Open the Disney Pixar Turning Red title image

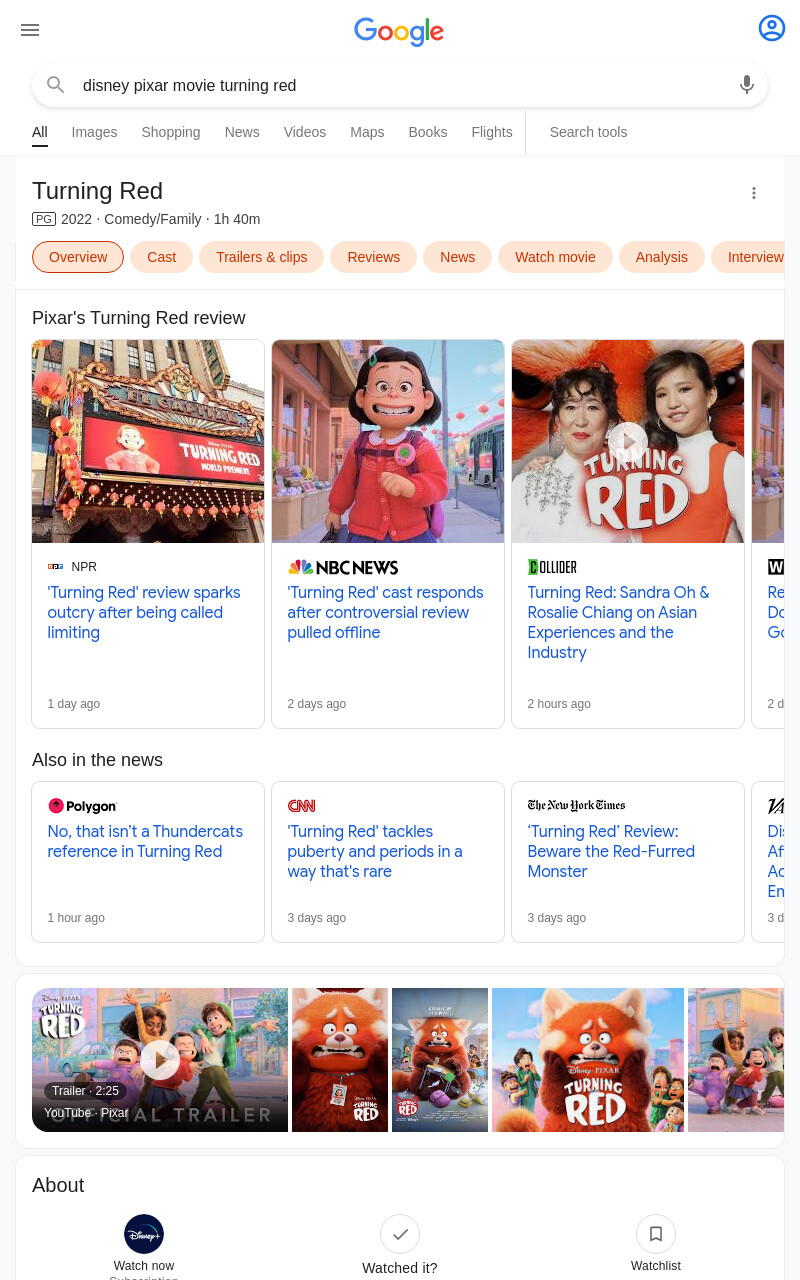pyautogui.click(x=588, y=1060)
